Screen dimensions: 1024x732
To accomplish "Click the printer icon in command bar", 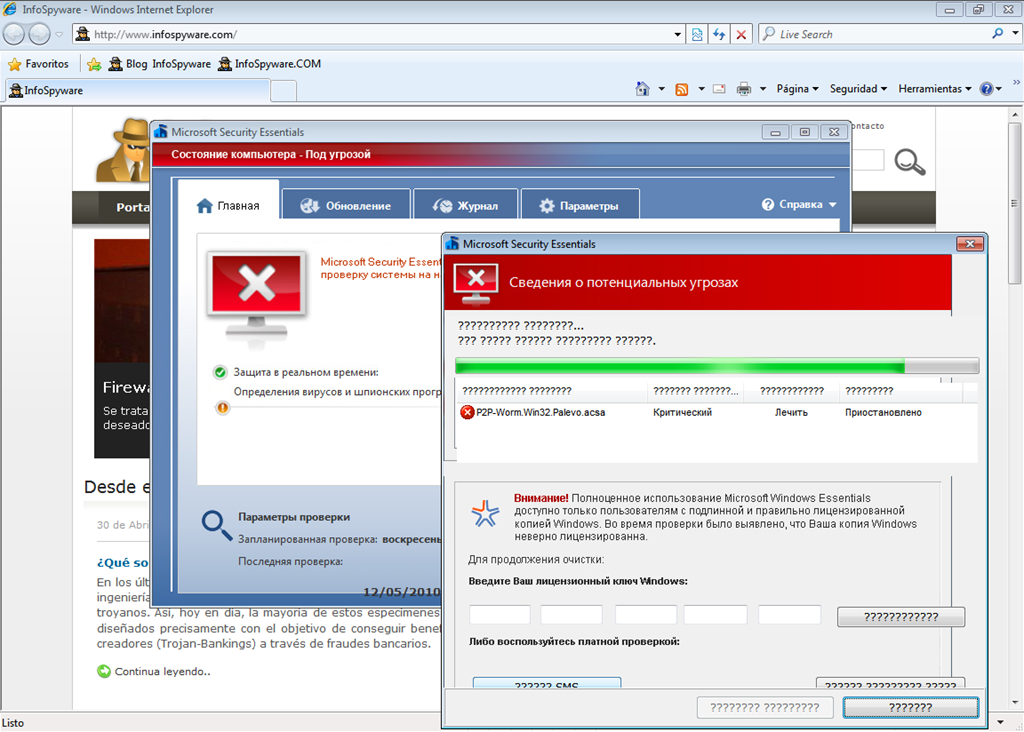I will pos(744,89).
